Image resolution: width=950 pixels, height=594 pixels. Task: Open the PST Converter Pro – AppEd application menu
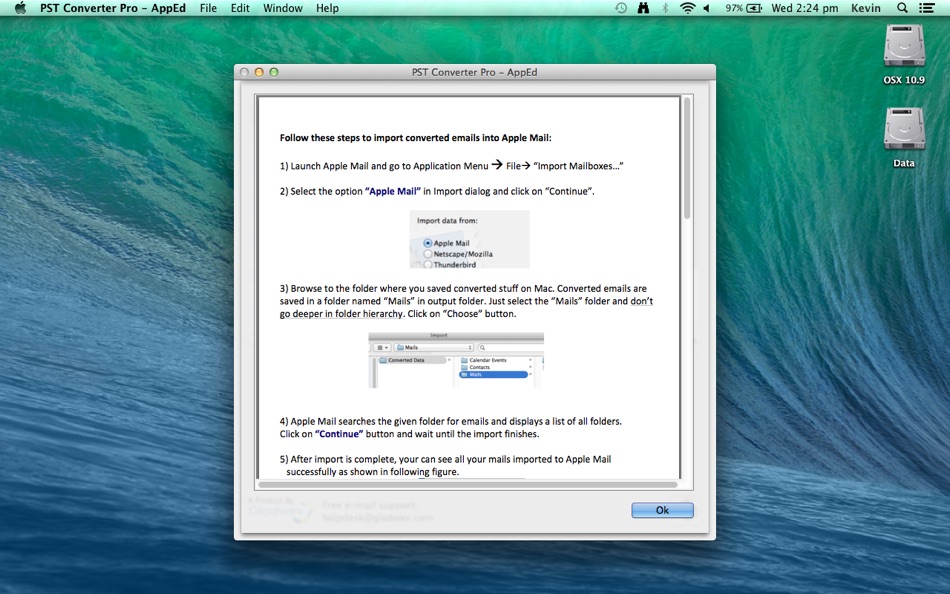coord(113,8)
